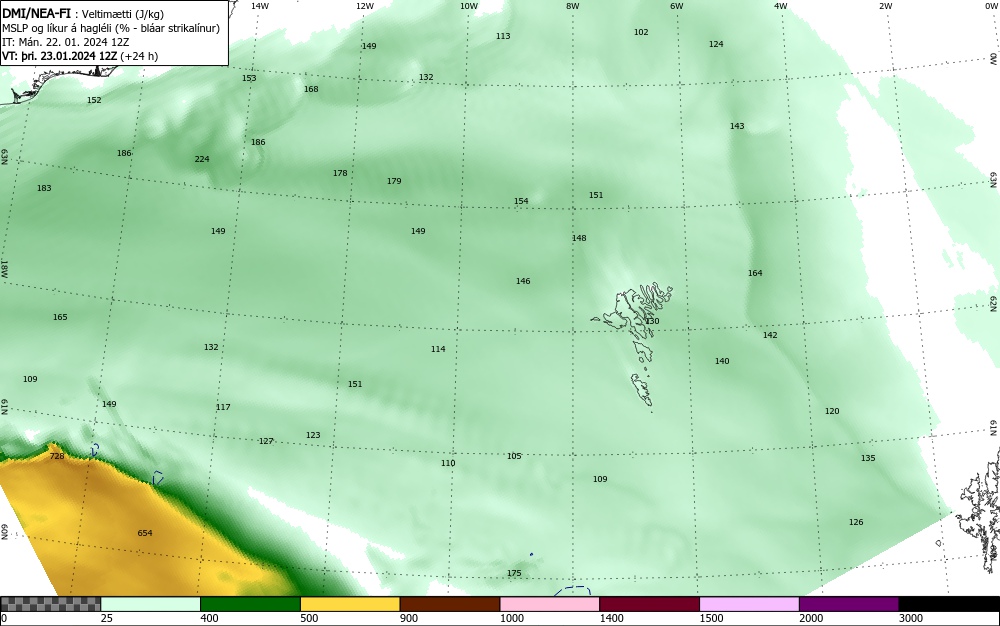The image size is (1000, 626).
Task: Click the map value 146
Action: [x=523, y=280]
